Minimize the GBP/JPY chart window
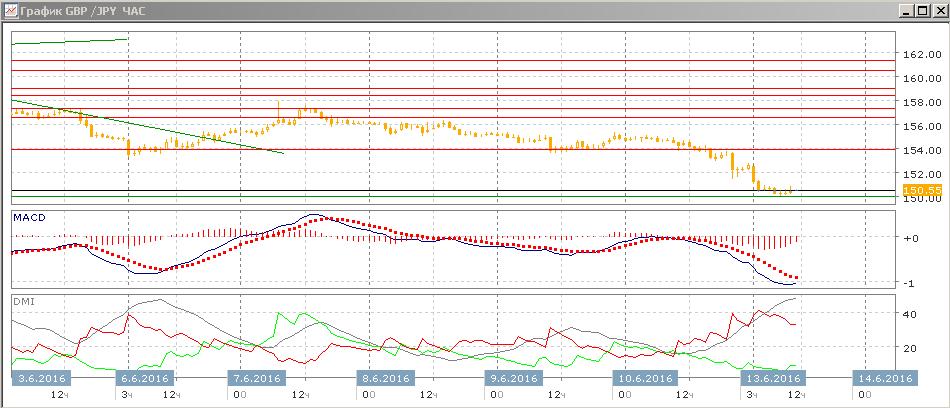Viewport: 950px width, 408px height. [908, 10]
